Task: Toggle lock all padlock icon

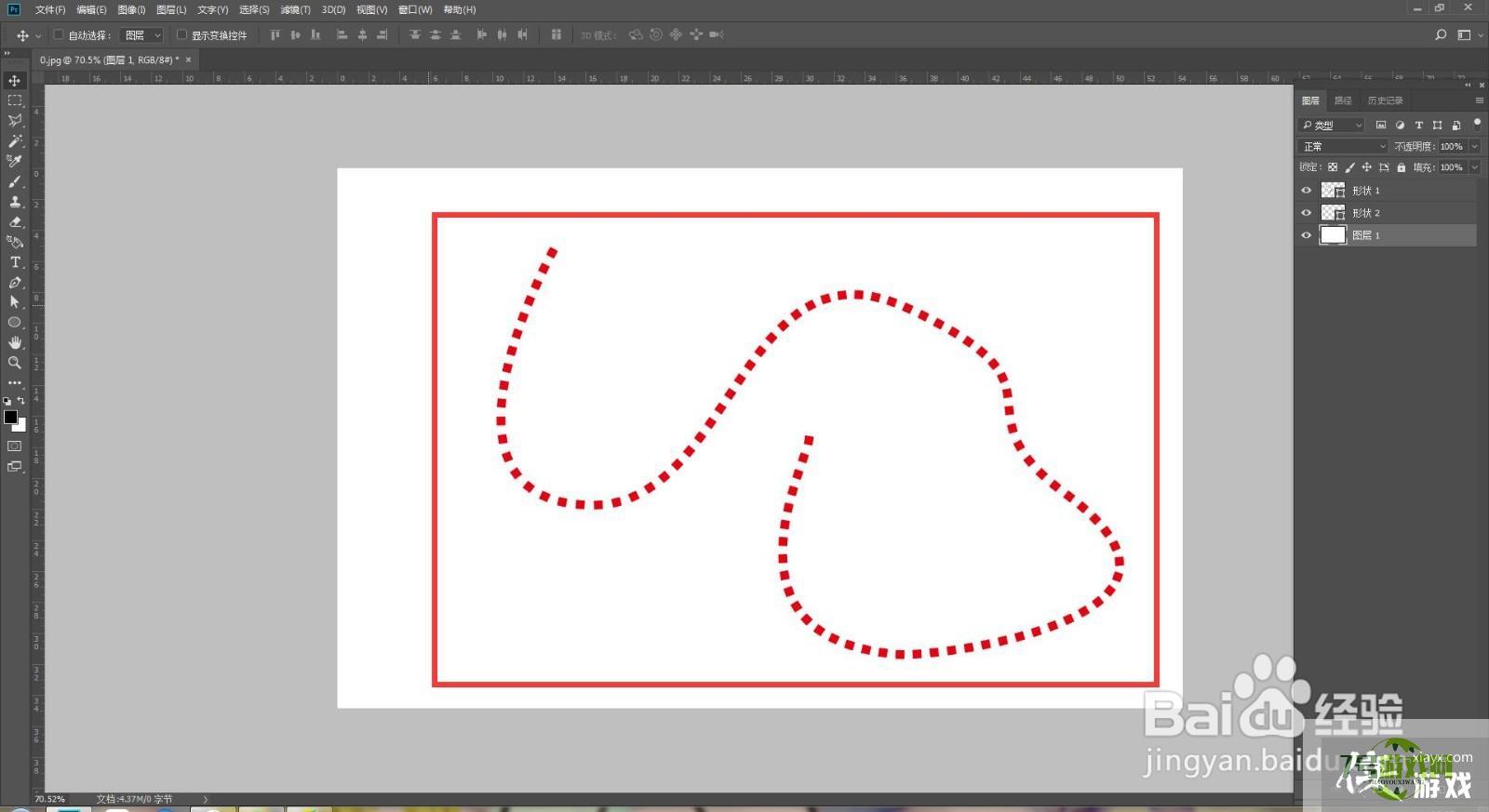Action: click(x=1402, y=167)
